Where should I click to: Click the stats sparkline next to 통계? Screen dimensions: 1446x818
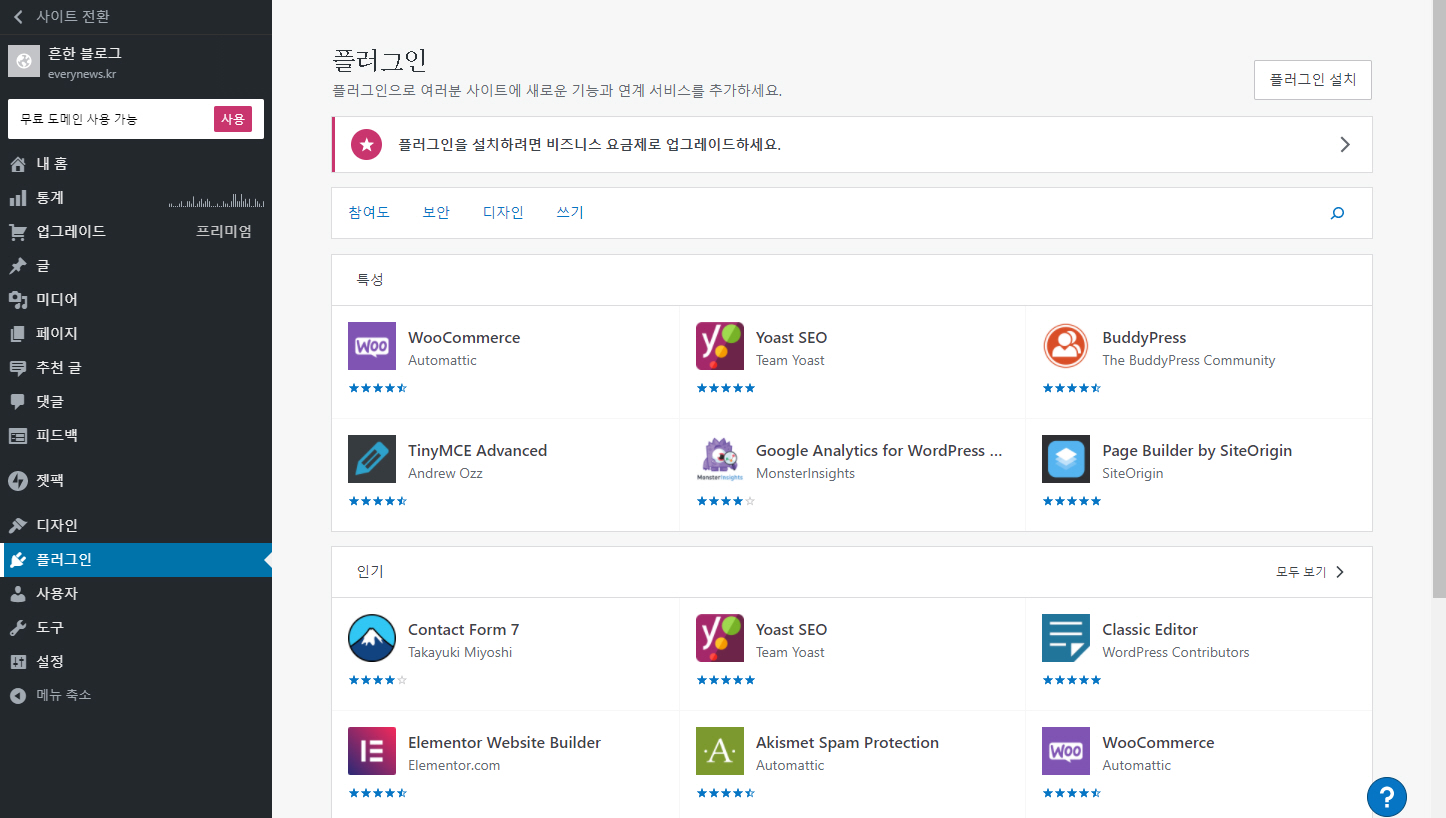(217, 200)
